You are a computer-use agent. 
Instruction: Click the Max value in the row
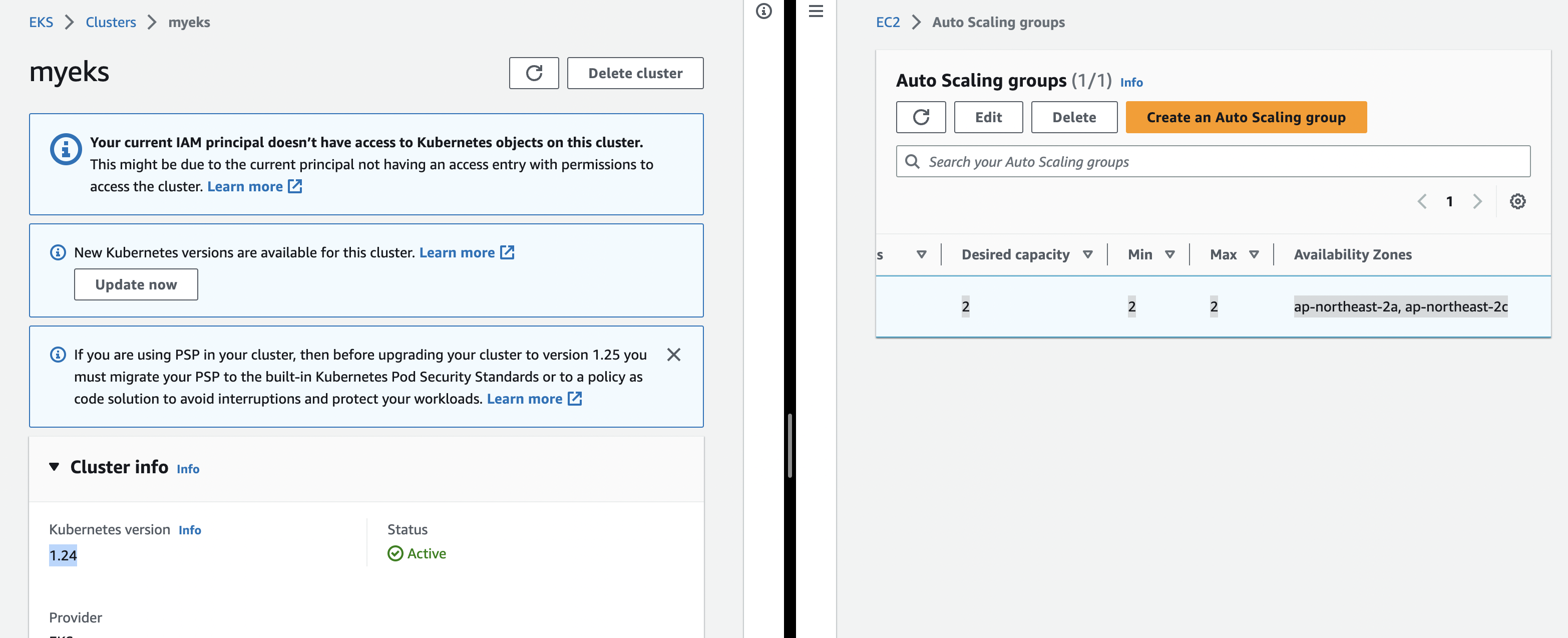pyautogui.click(x=1214, y=306)
